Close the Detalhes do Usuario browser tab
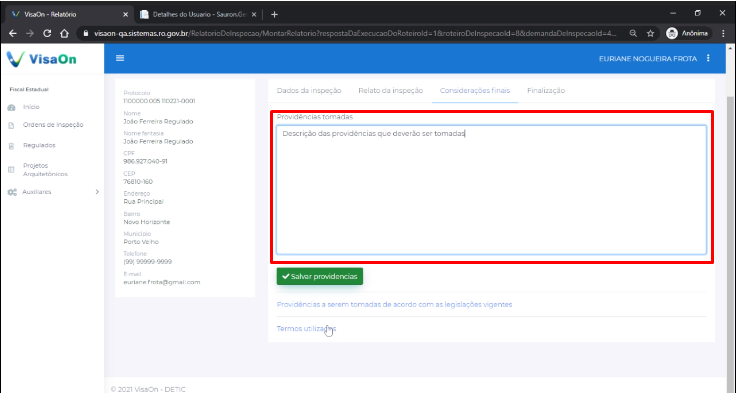736x393 pixels. coord(254,15)
